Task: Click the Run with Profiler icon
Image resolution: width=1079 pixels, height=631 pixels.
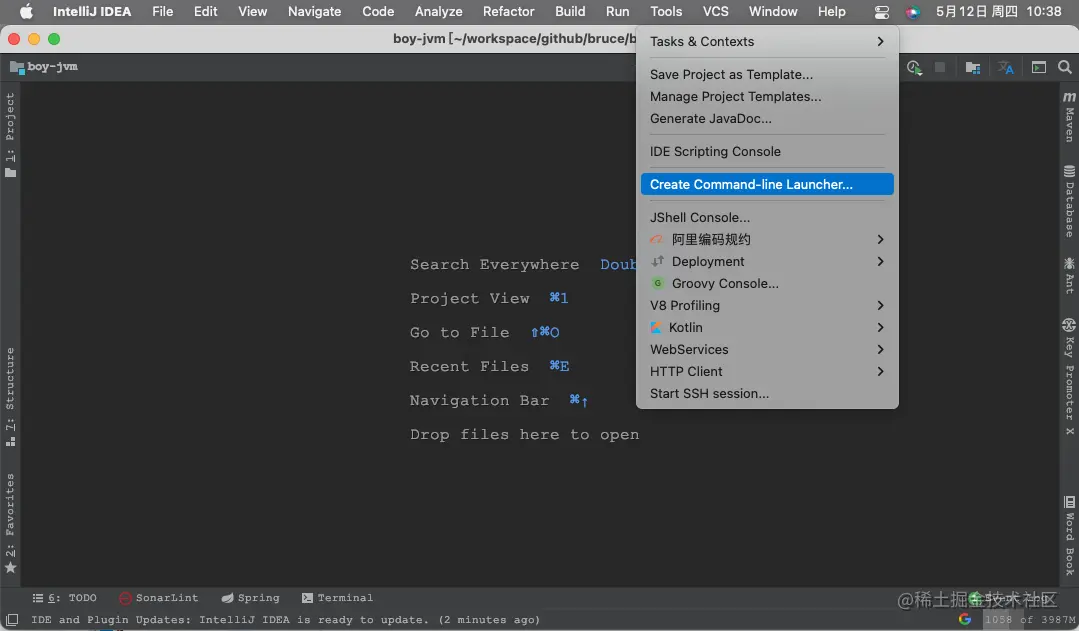Action: pos(914,67)
